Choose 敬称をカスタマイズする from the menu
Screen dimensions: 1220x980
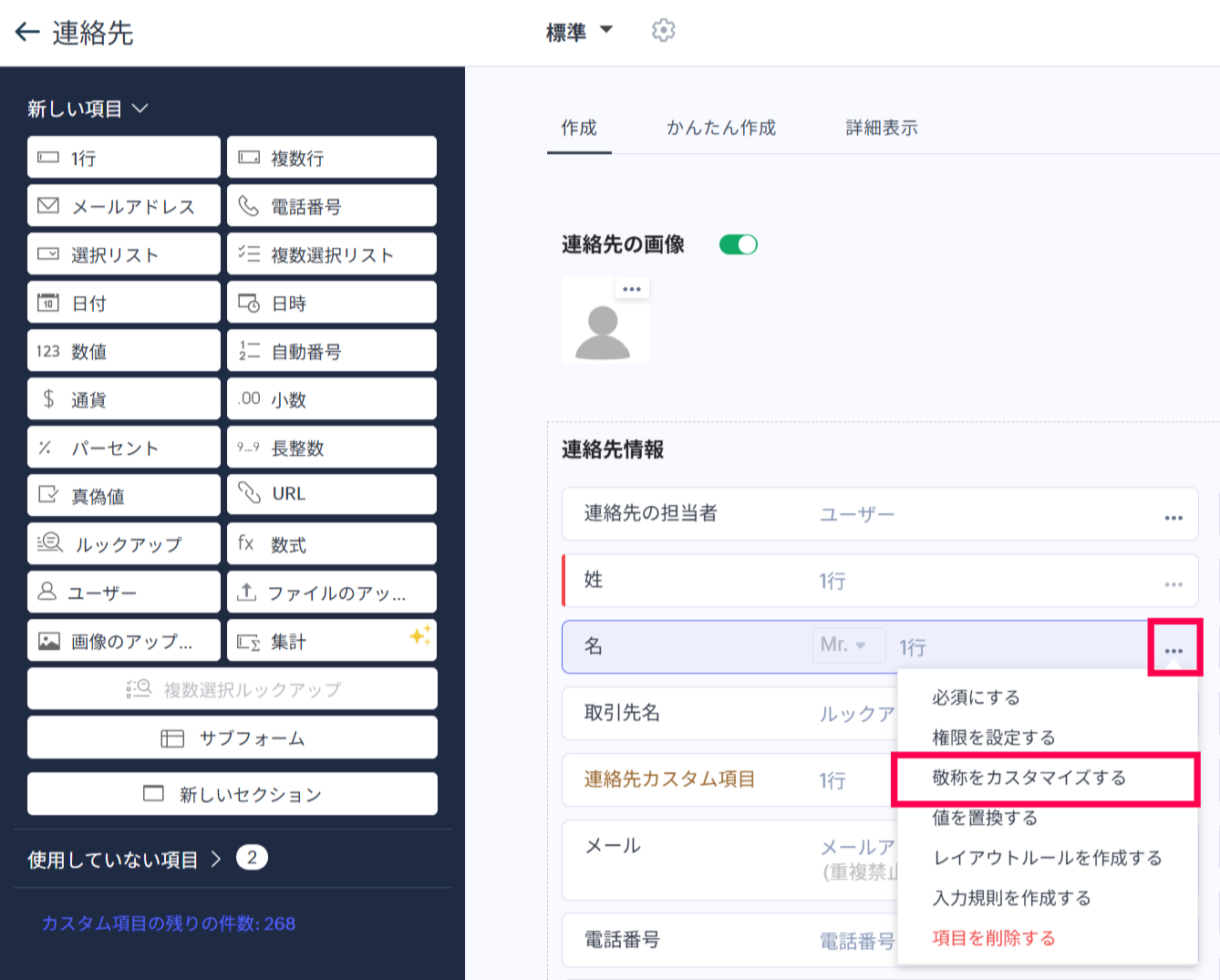click(1029, 778)
